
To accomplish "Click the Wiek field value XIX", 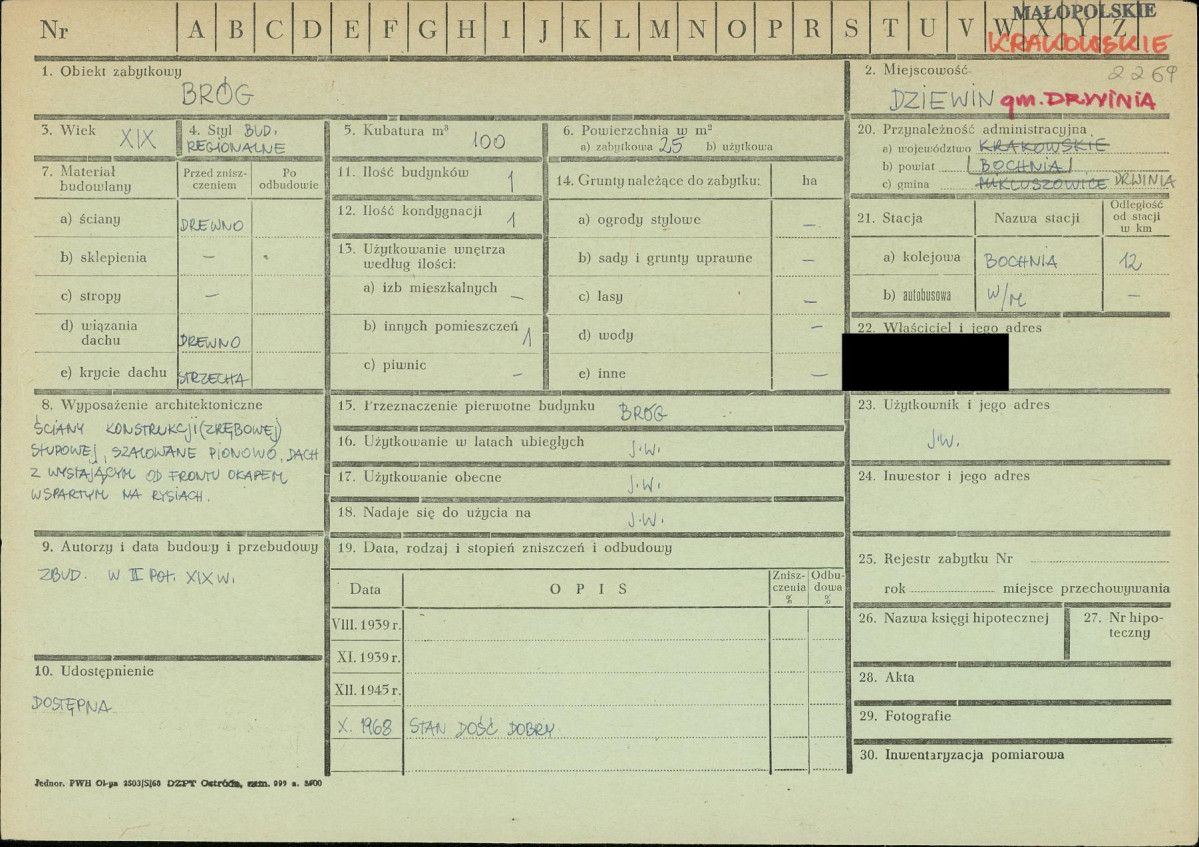I will (137, 140).
